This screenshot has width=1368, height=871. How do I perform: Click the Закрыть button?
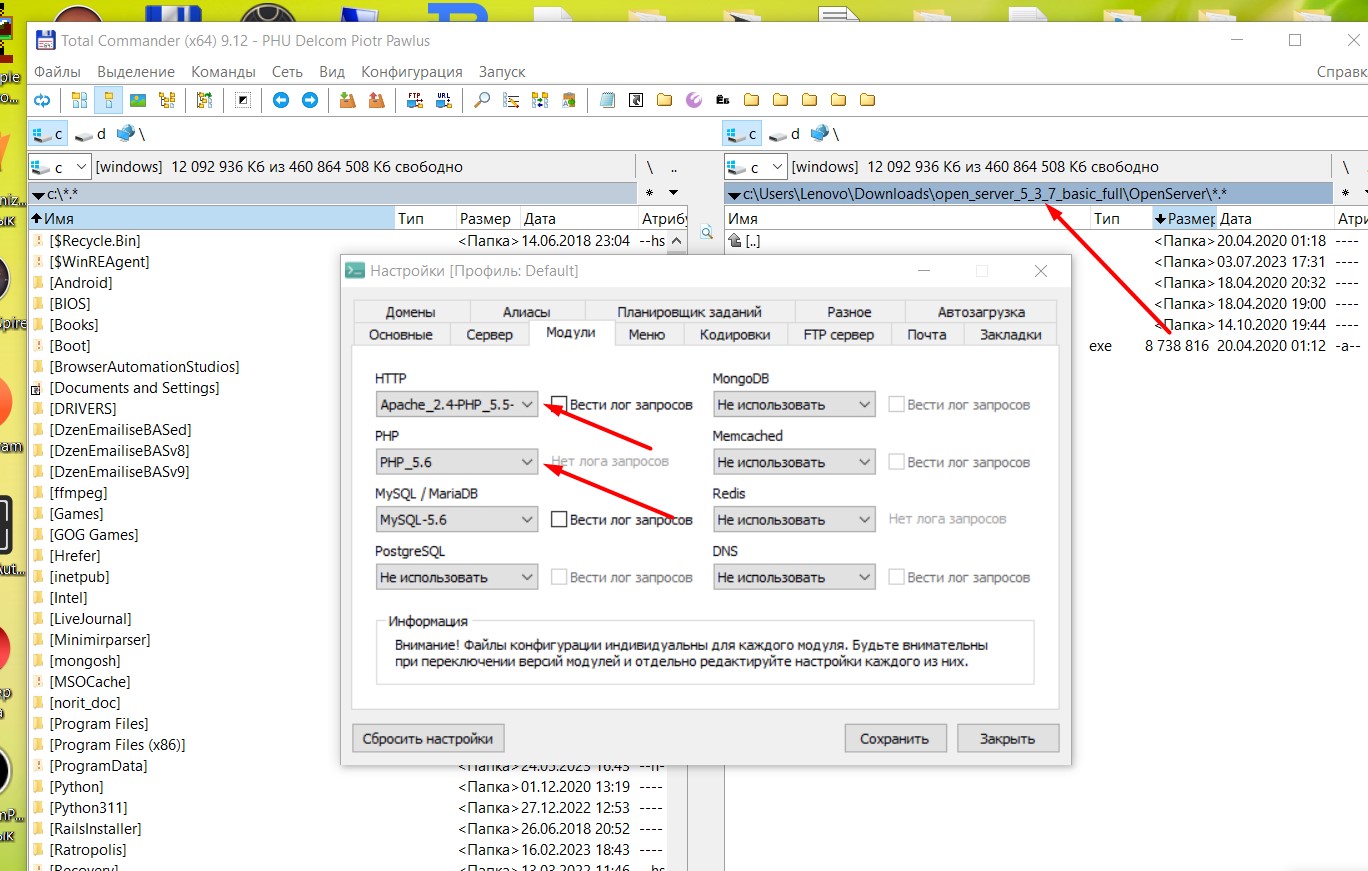(1007, 739)
